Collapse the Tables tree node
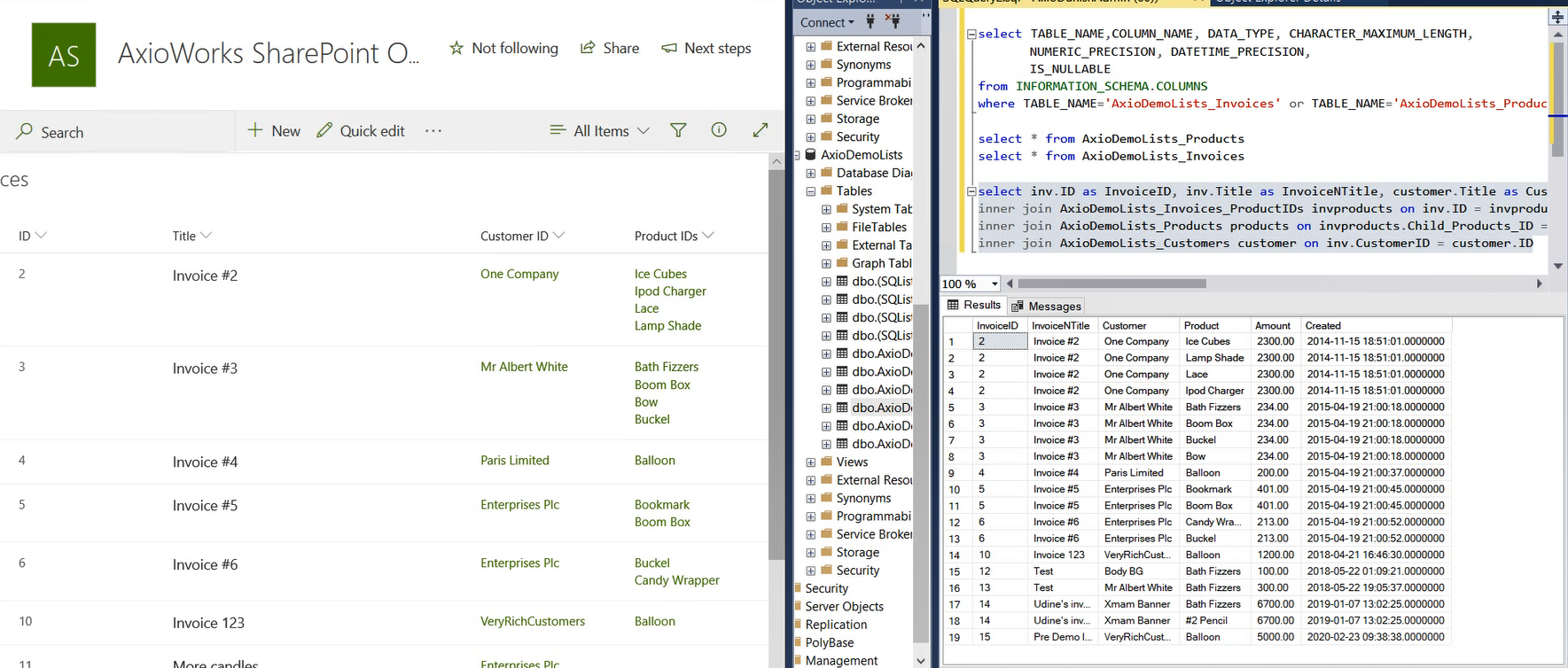1568x668 pixels. [x=811, y=191]
